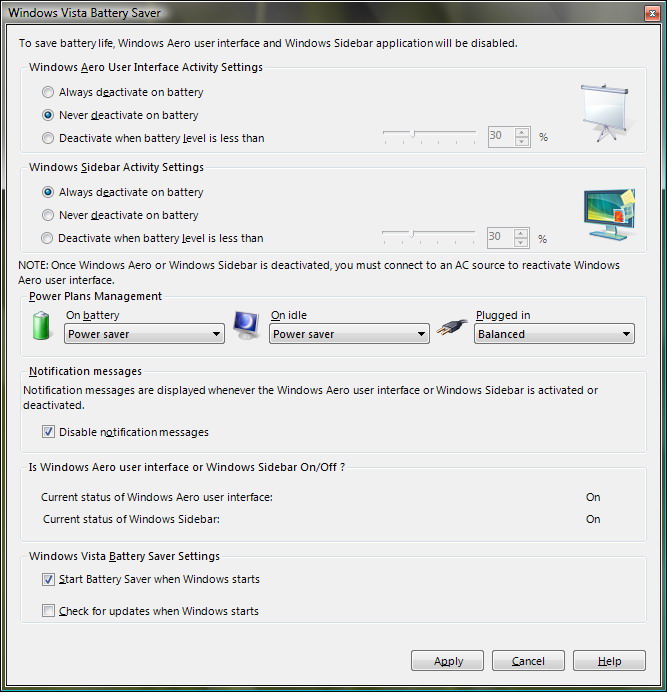Image resolution: width=667 pixels, height=692 pixels.
Task: Click the 'On battery' label
Action: [93, 315]
